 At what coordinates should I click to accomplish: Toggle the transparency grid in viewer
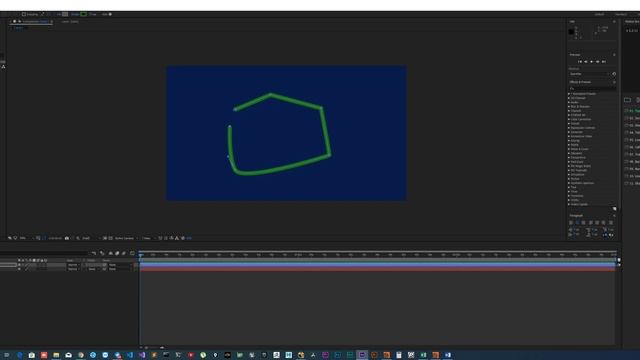pos(110,238)
